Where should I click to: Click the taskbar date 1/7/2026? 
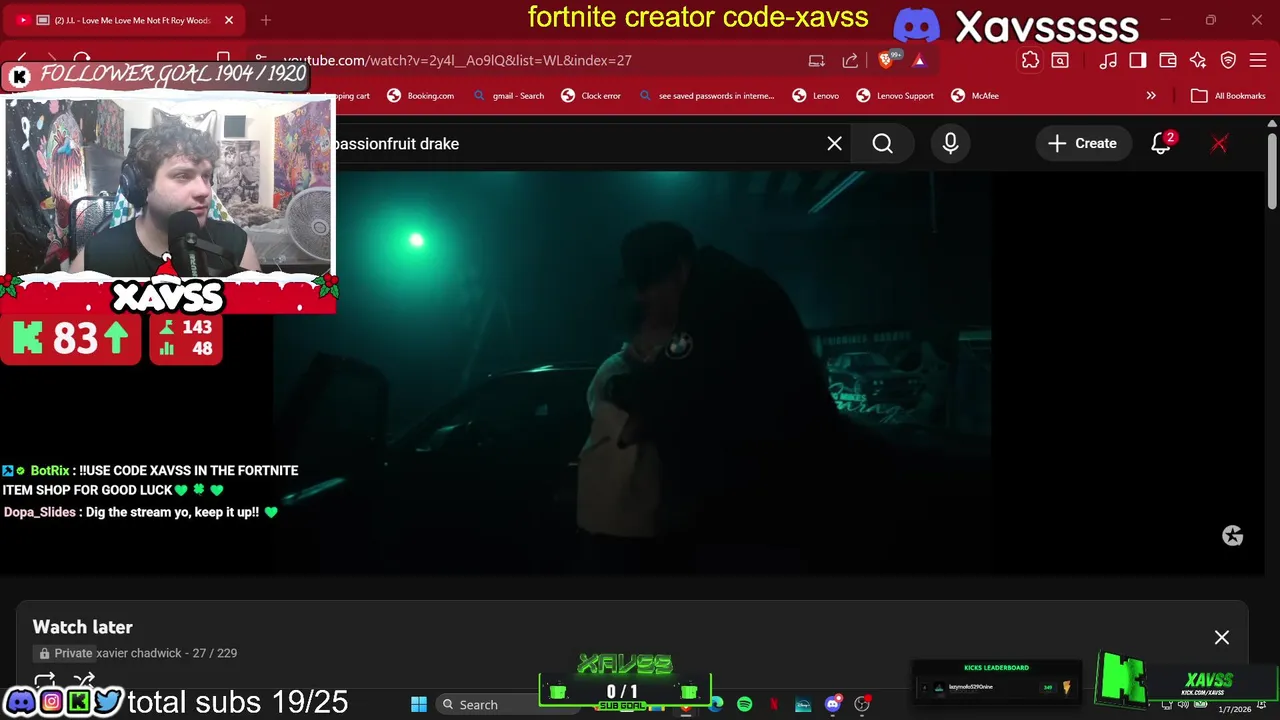tap(1235, 709)
